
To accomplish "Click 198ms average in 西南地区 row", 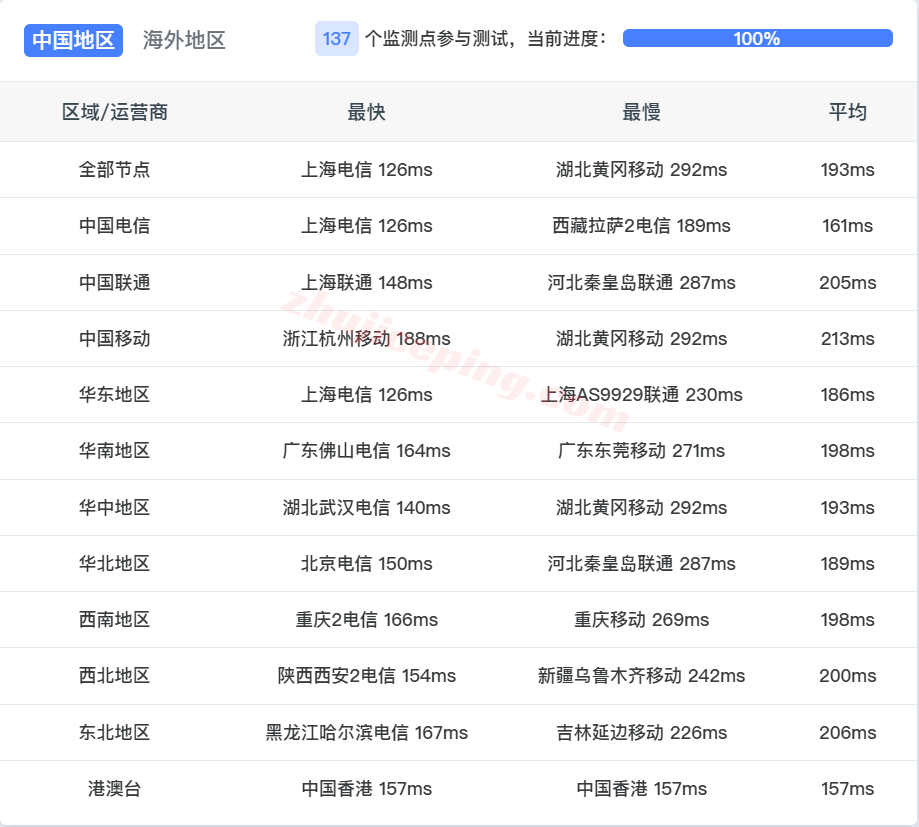I will (x=847, y=620).
